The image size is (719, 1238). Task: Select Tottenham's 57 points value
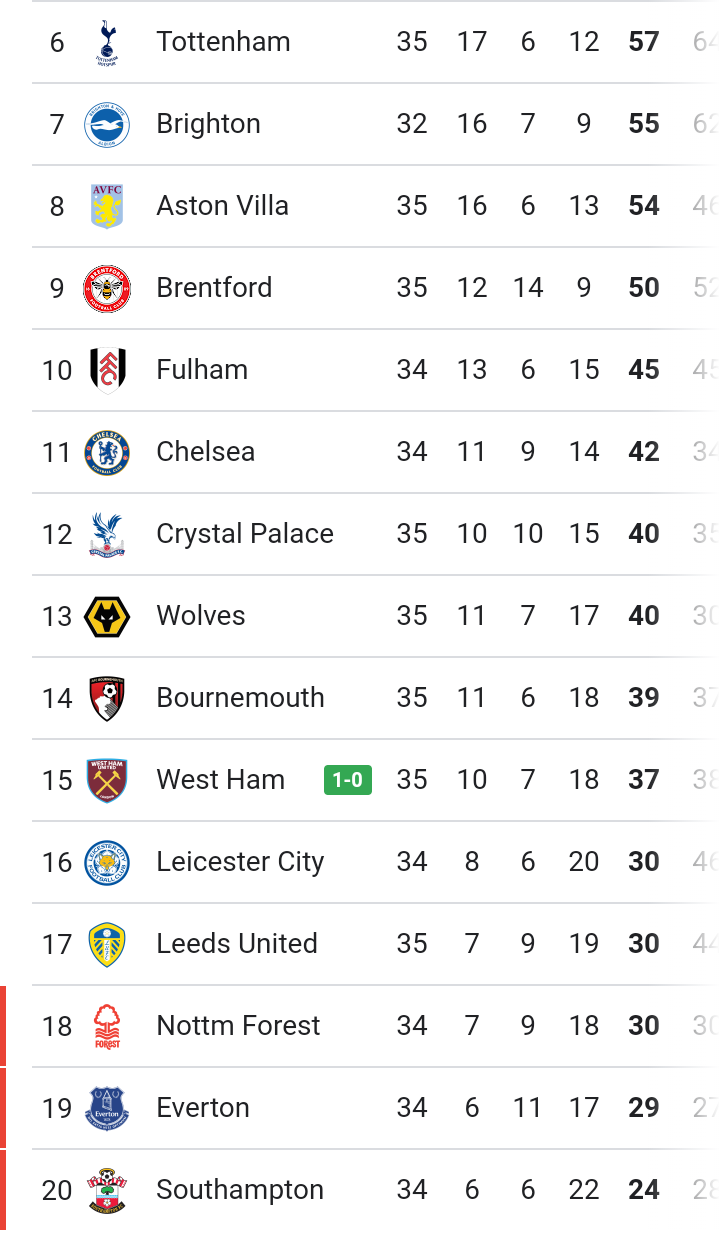click(644, 42)
